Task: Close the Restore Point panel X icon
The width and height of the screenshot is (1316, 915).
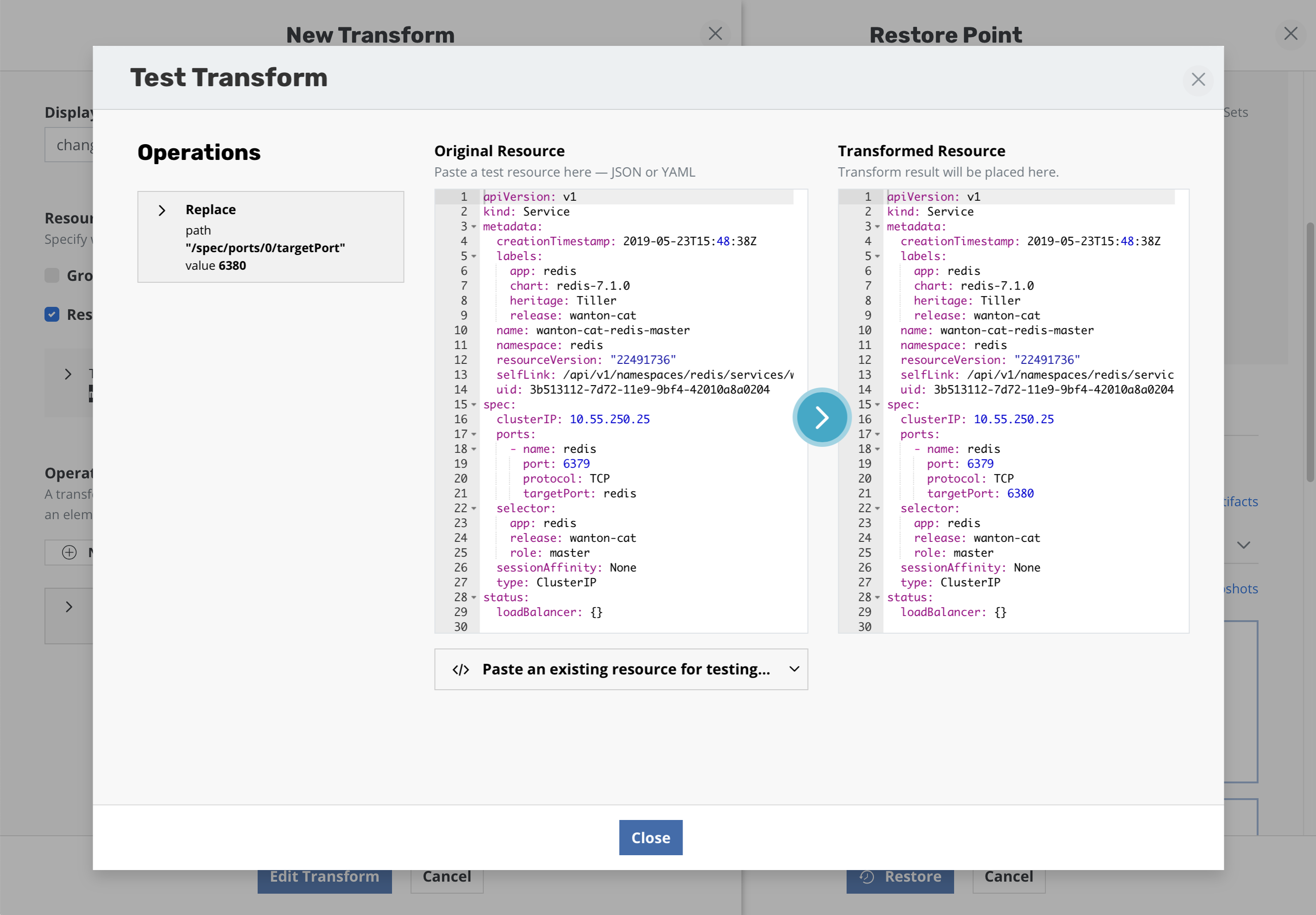Action: (x=1290, y=34)
